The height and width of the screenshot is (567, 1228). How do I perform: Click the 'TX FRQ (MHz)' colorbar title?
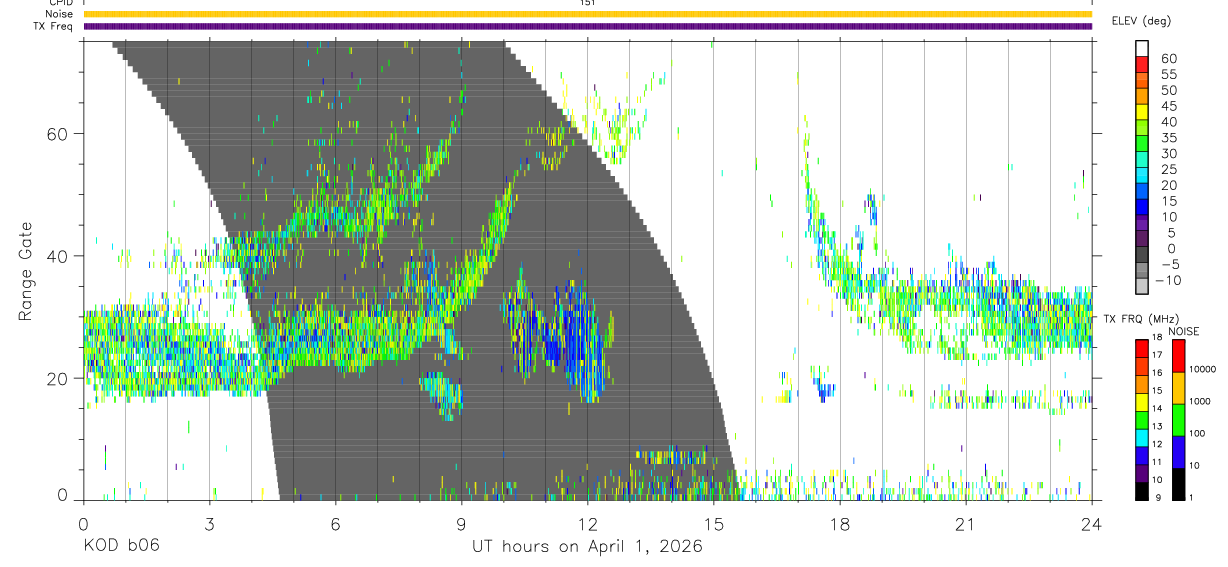point(1141,319)
